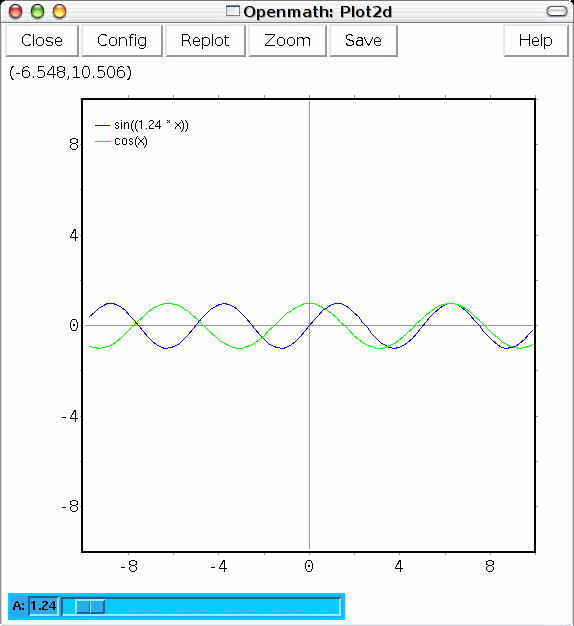Click the slider handle for parameter A
The width and height of the screenshot is (574, 626).
pos(90,606)
